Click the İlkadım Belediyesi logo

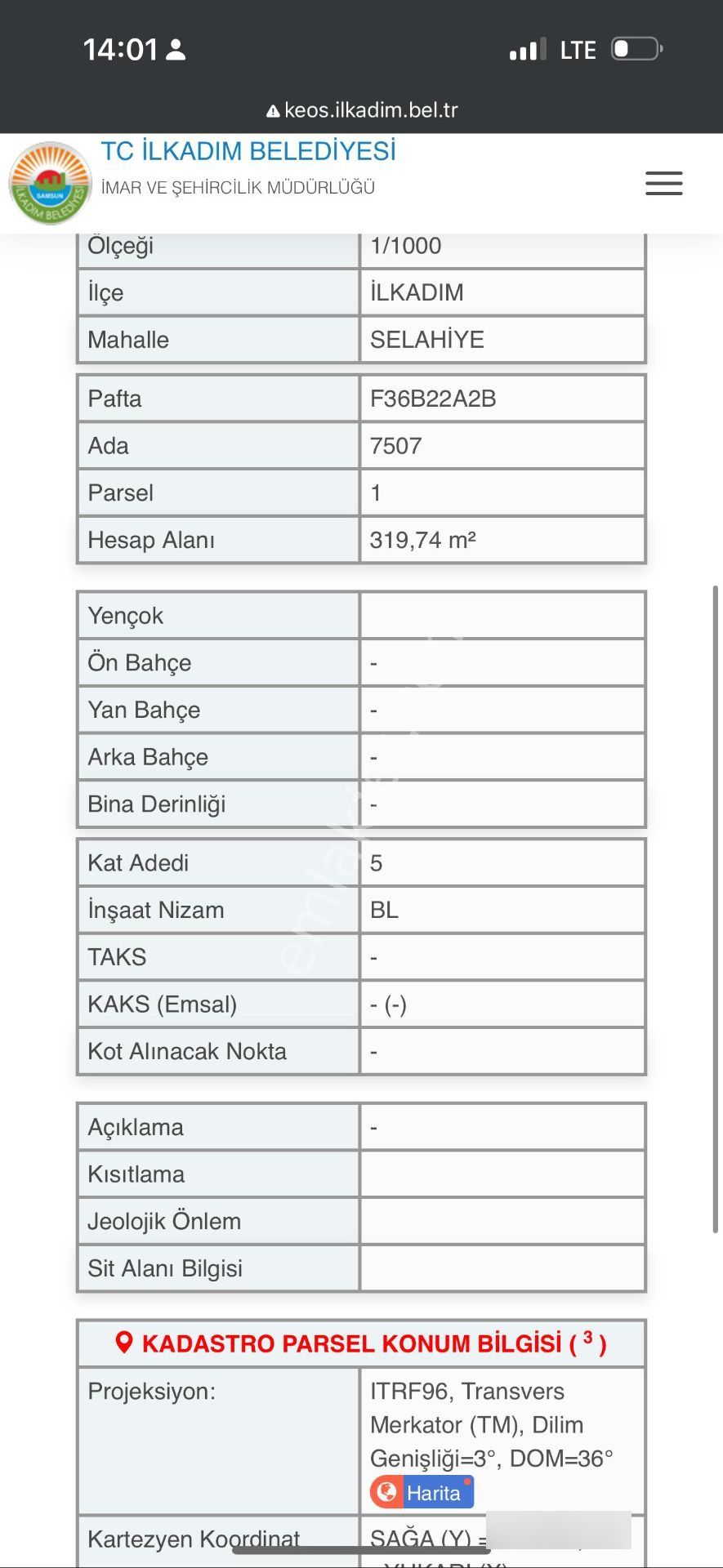click(50, 185)
